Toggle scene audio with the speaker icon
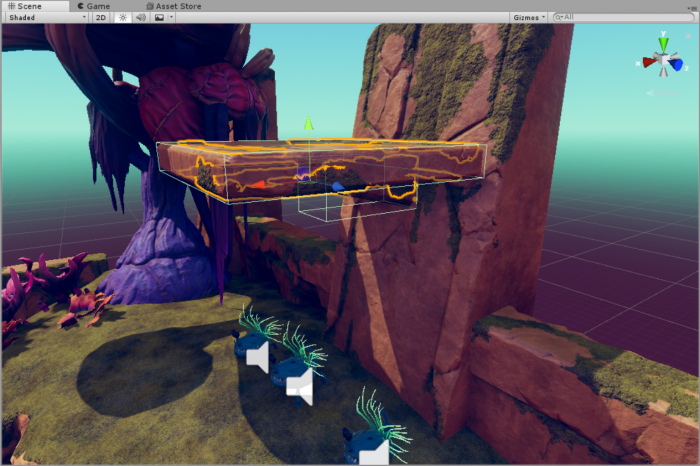This screenshot has width=700, height=466. point(140,17)
